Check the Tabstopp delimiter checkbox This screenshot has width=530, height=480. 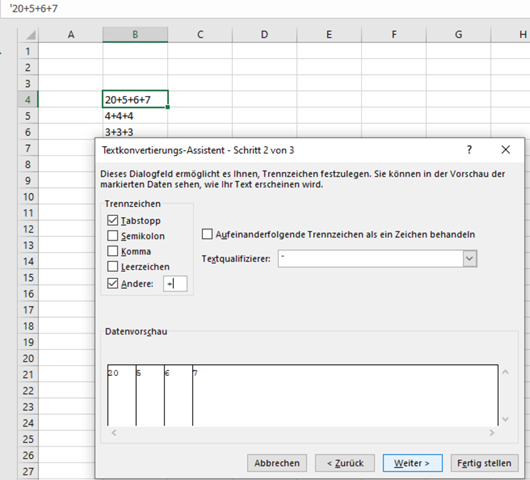click(113, 220)
